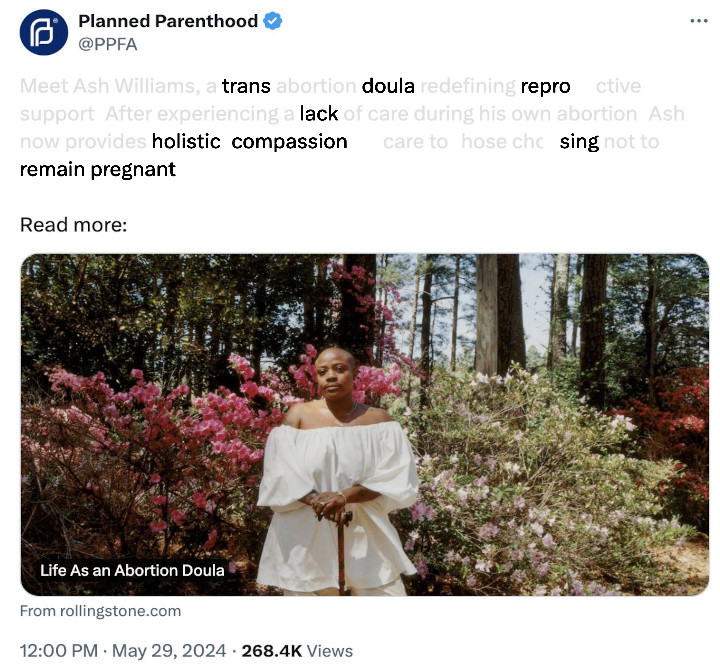Viewport: 720px width, 666px height.
Task: Follow the "From rollingstone.com" source link
Action: (101, 611)
